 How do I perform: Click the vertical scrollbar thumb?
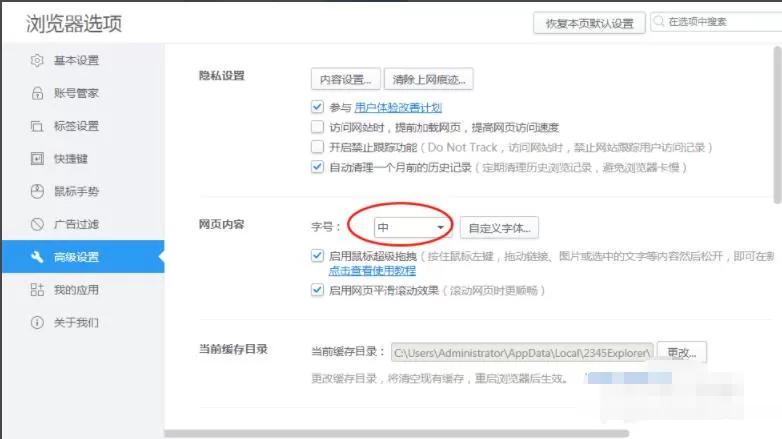(777, 125)
